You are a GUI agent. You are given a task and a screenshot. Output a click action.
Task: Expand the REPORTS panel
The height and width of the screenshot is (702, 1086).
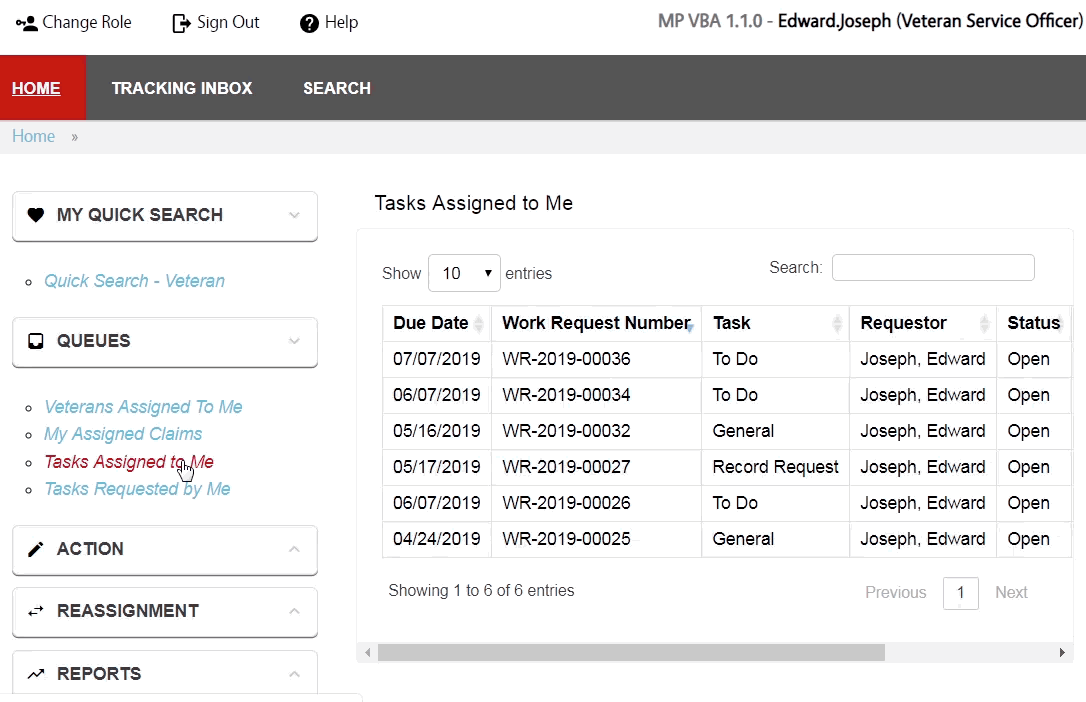294,672
